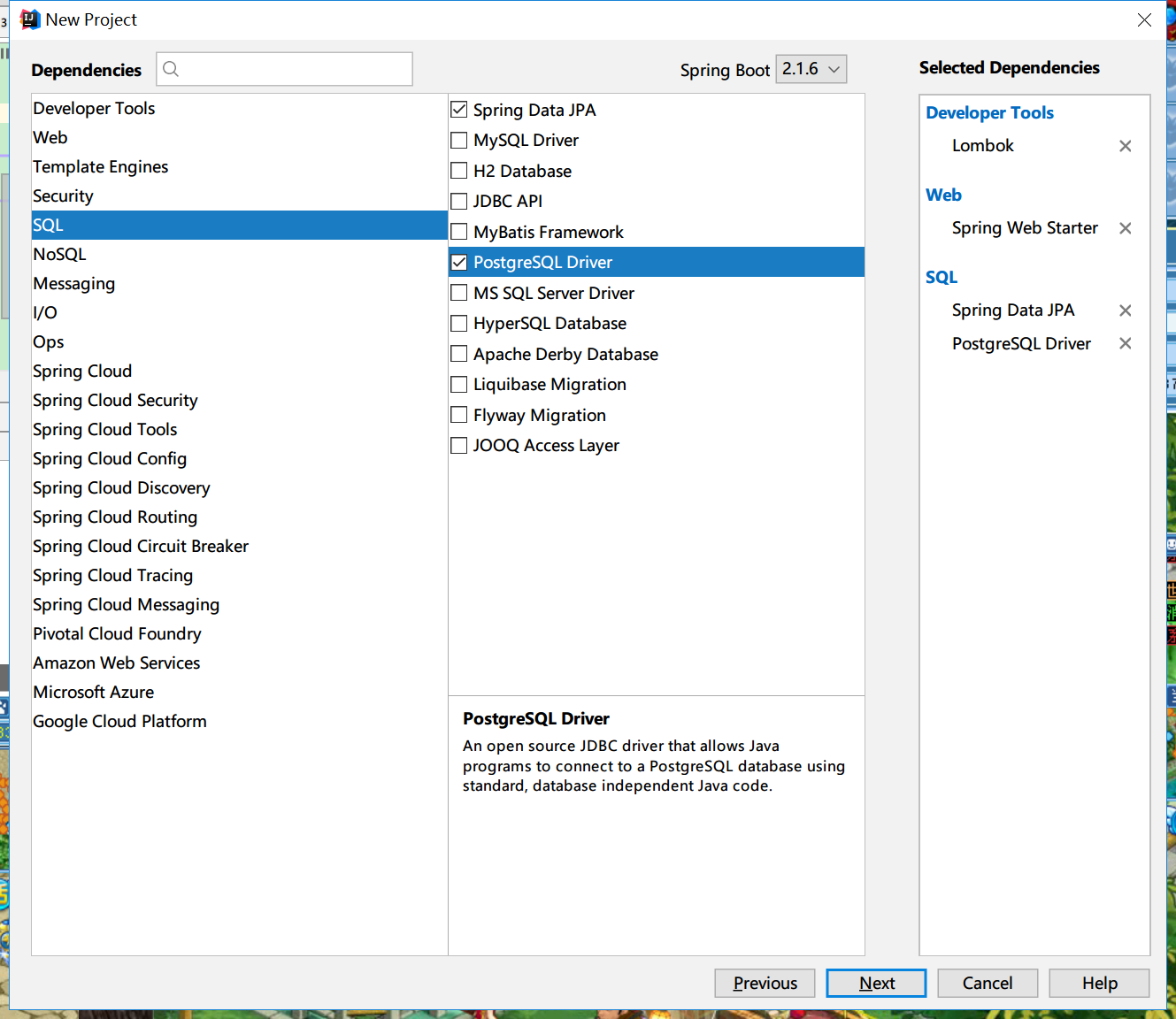Select the I/O category
Image resolution: width=1176 pixels, height=1019 pixels.
click(239, 312)
